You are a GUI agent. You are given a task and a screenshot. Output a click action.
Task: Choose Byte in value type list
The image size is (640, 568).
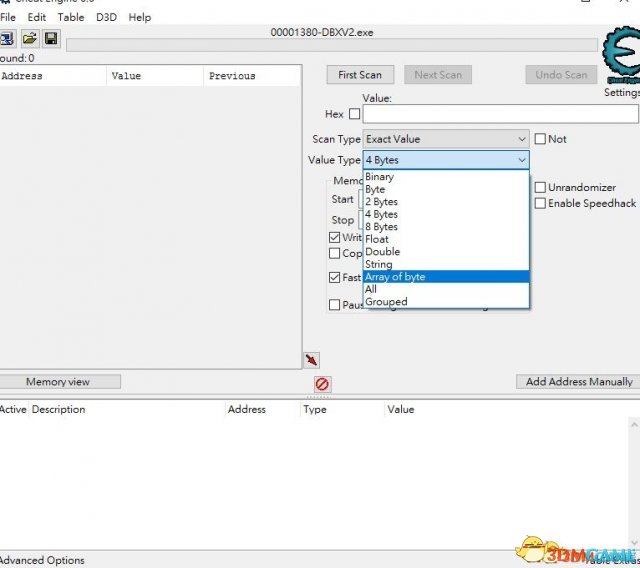(x=446, y=189)
